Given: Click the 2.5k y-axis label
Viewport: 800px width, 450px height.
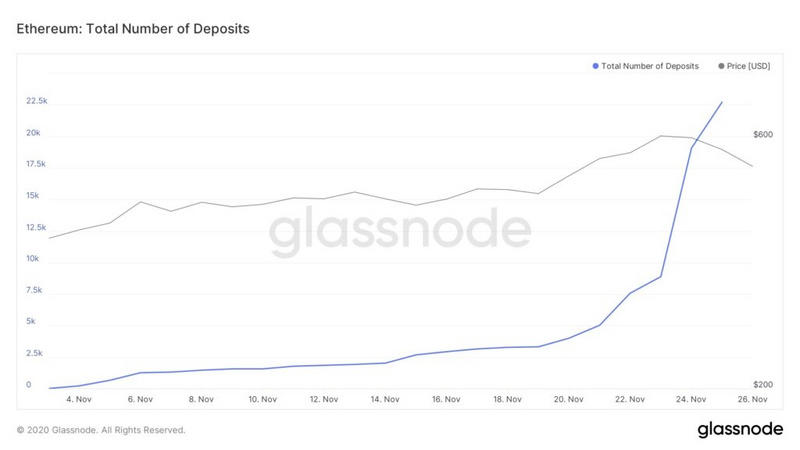Looking at the screenshot, I should point(34,353).
